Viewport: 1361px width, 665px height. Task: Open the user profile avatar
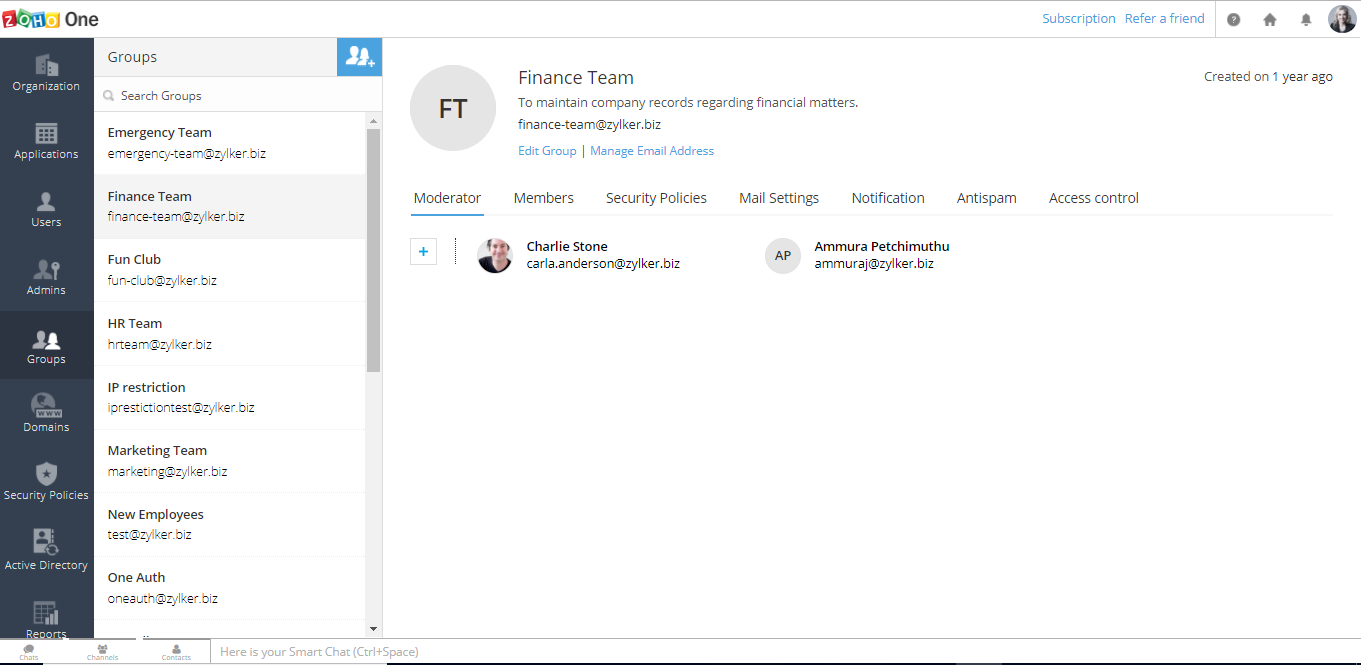tap(1341, 19)
